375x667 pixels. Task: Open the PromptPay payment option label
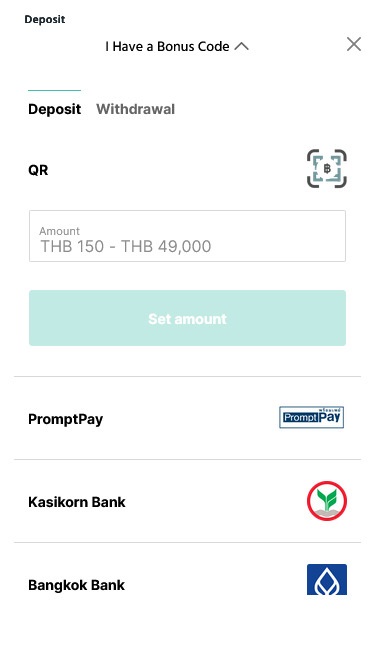65,419
